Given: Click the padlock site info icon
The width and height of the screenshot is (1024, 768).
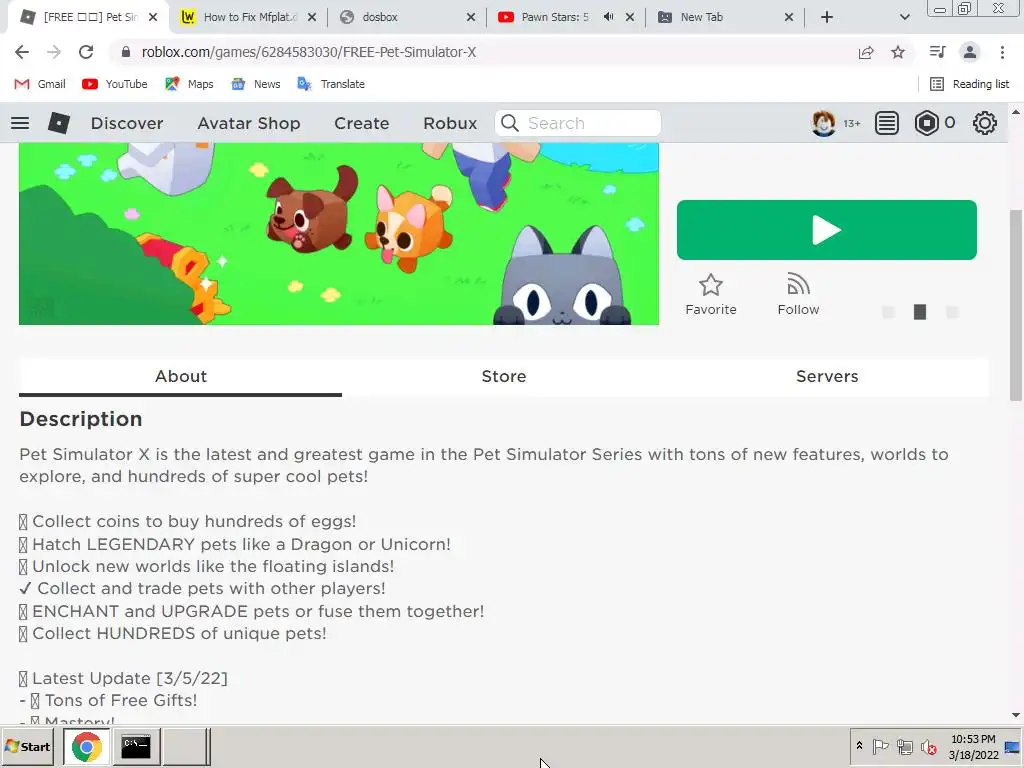Looking at the screenshot, I should coord(126,52).
